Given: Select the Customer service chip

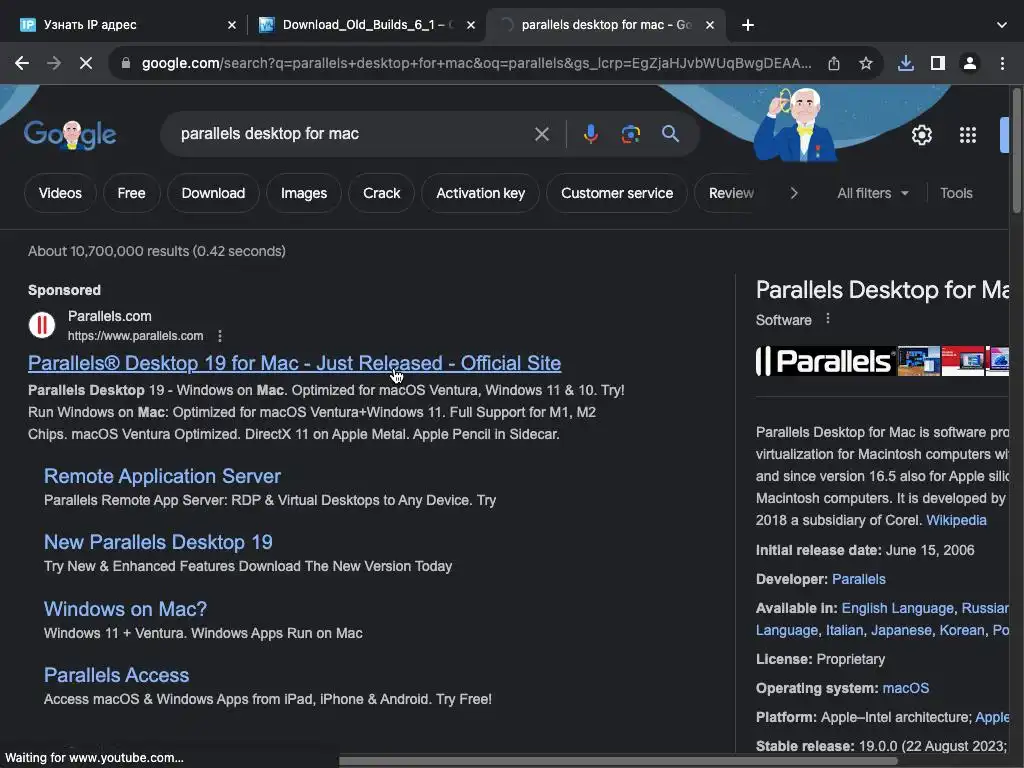Looking at the screenshot, I should coord(617,193).
